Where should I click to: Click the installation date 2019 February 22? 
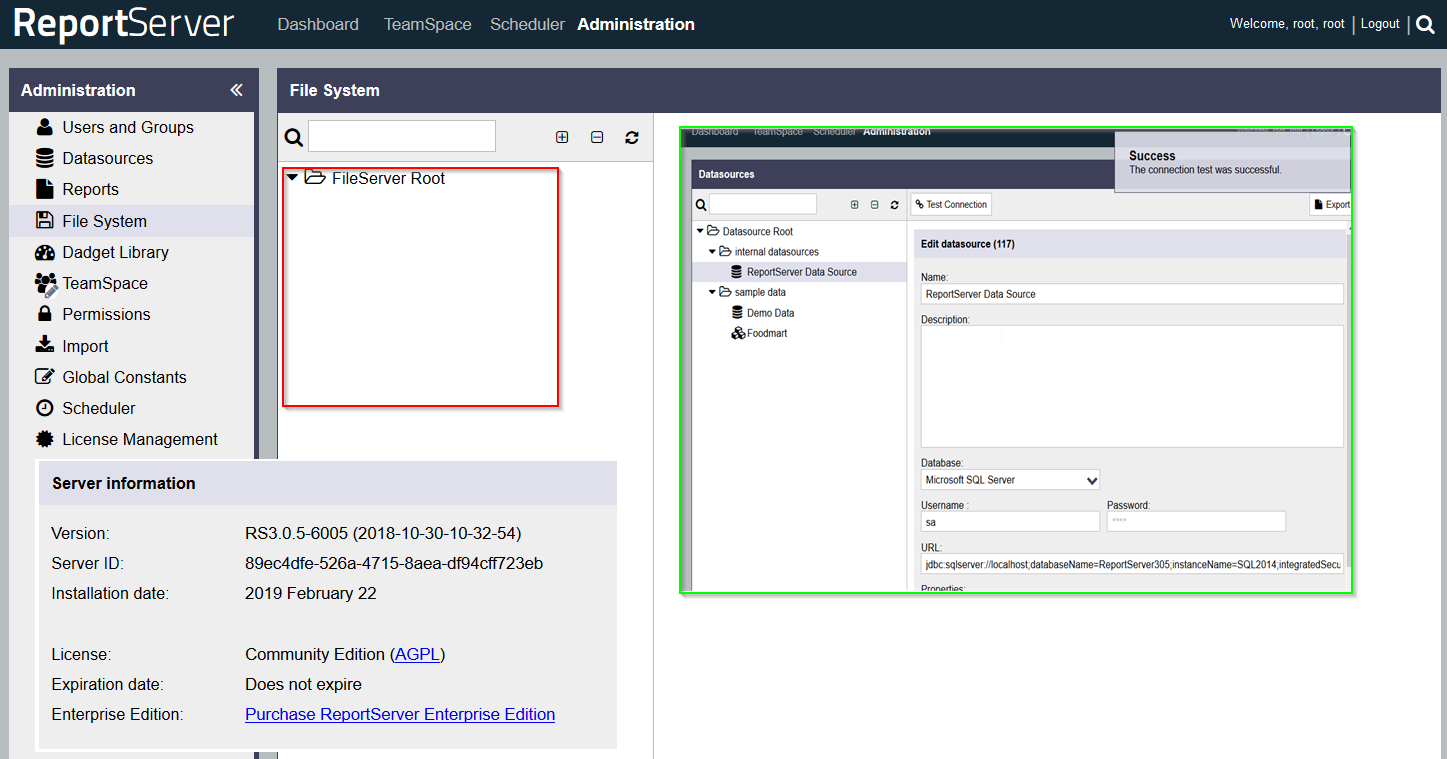point(311,593)
